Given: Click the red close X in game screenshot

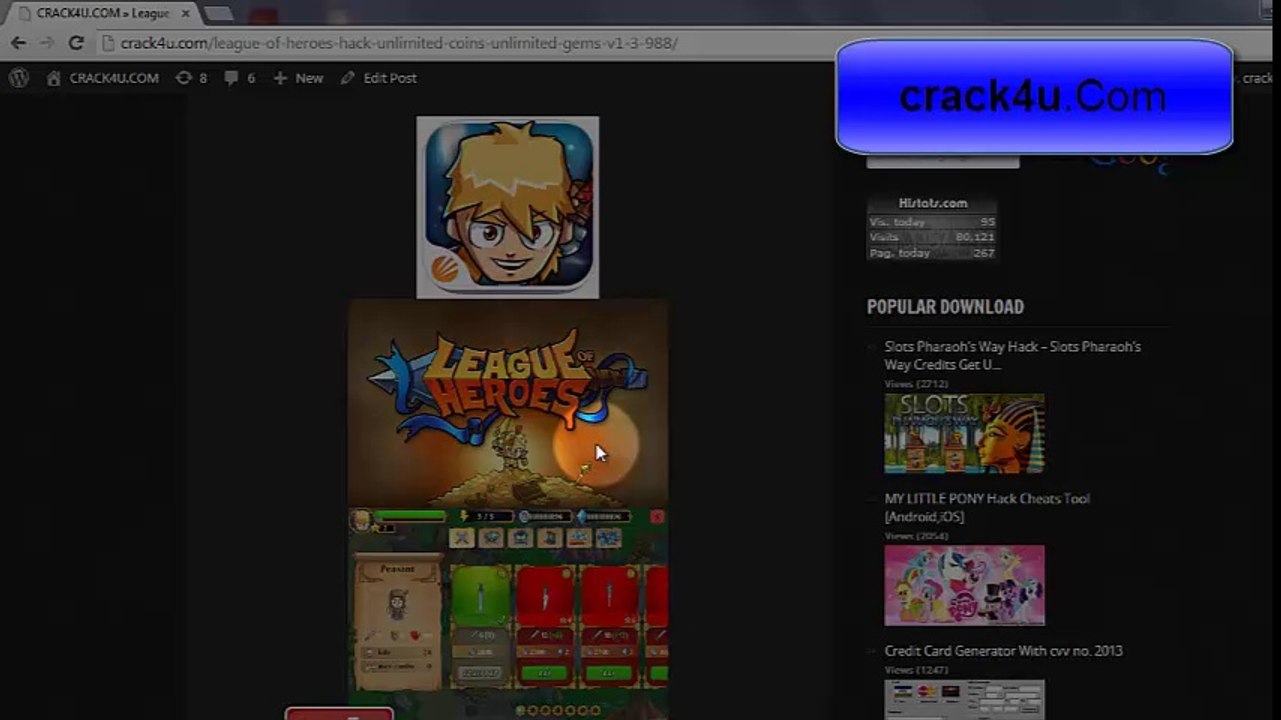Looking at the screenshot, I should click(x=657, y=517).
